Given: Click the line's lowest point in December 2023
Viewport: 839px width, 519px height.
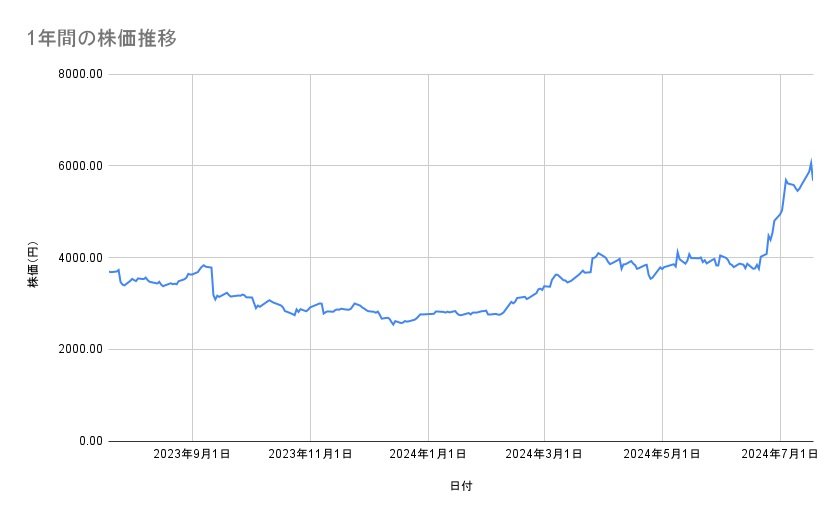Looking at the screenshot, I should tap(394, 325).
